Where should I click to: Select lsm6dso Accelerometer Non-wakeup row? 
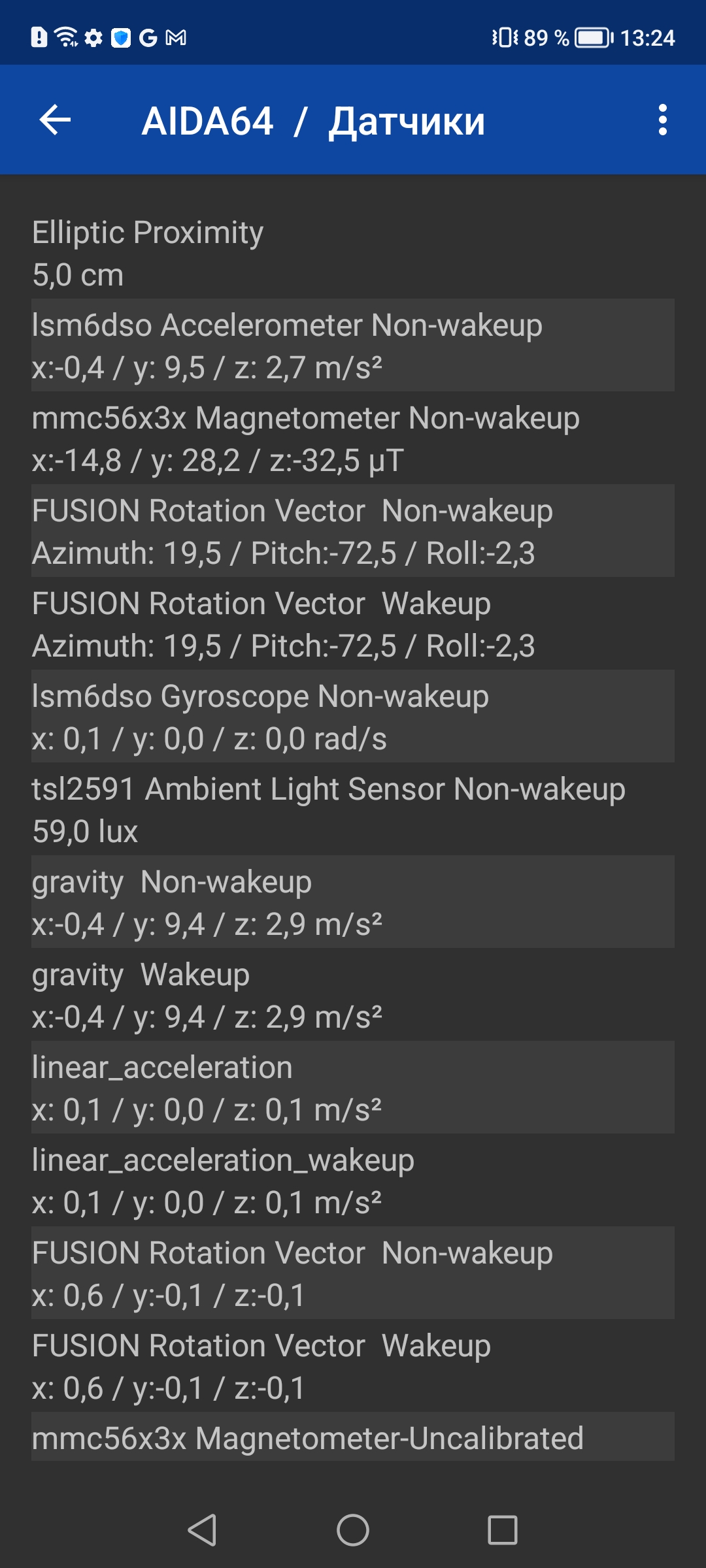[353, 346]
